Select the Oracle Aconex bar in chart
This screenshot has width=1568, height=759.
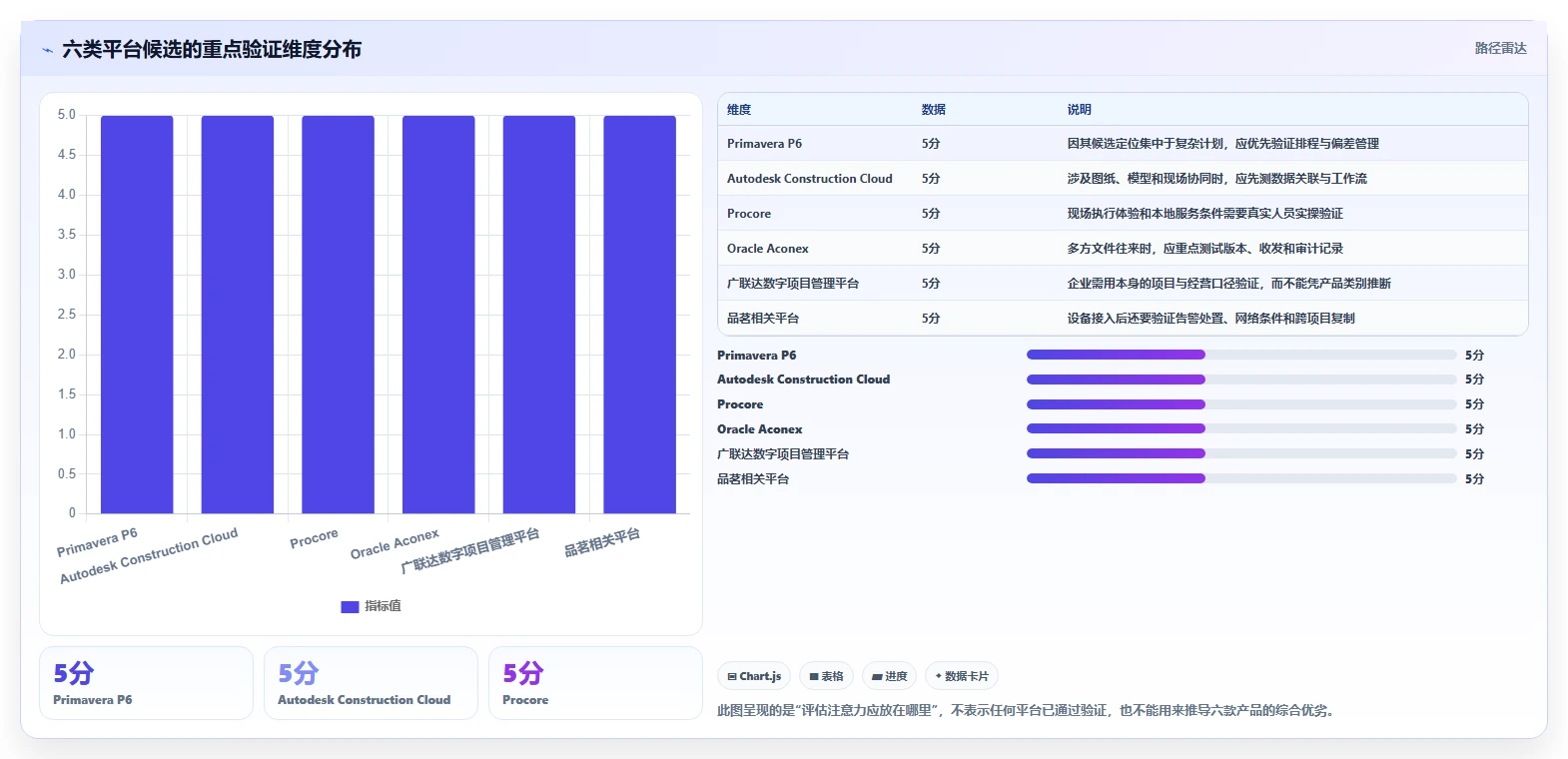click(438, 315)
